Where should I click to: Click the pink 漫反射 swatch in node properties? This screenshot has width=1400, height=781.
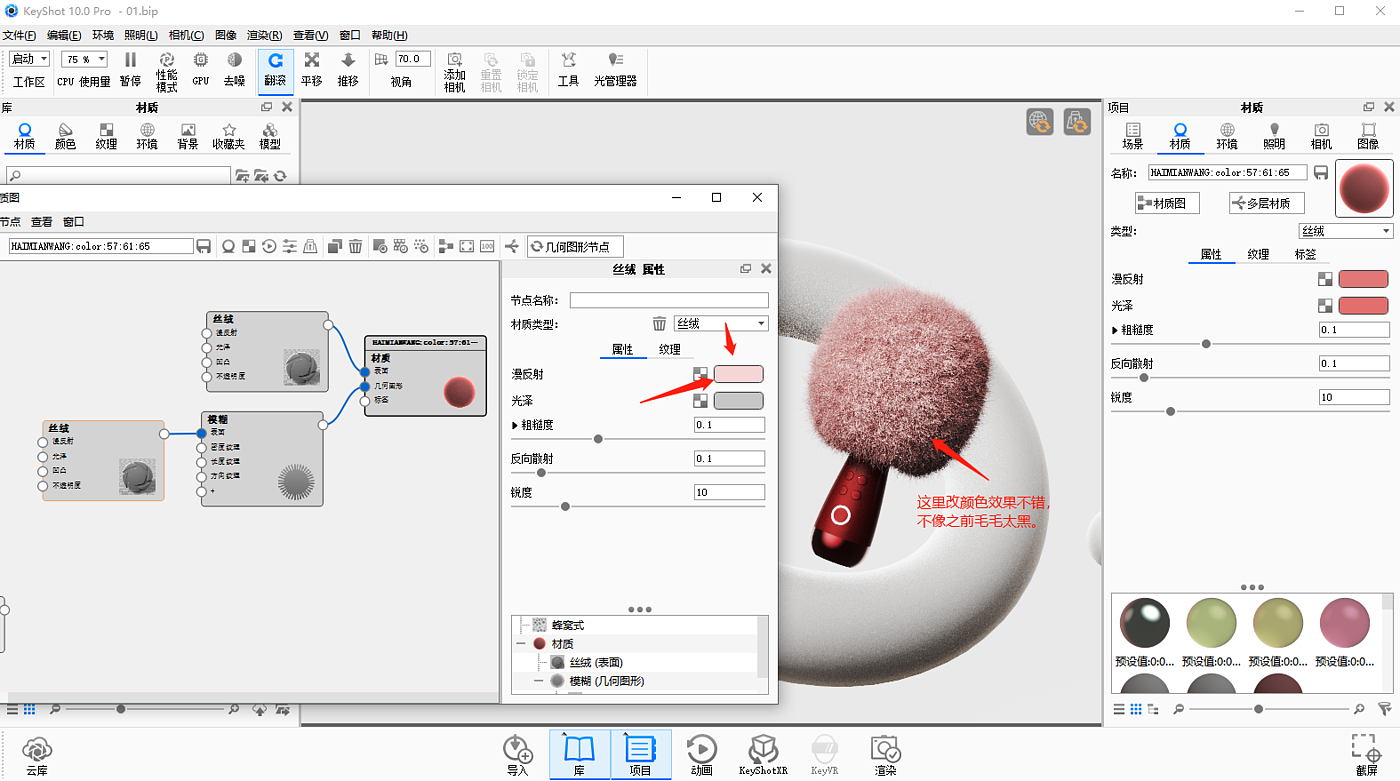(x=738, y=374)
